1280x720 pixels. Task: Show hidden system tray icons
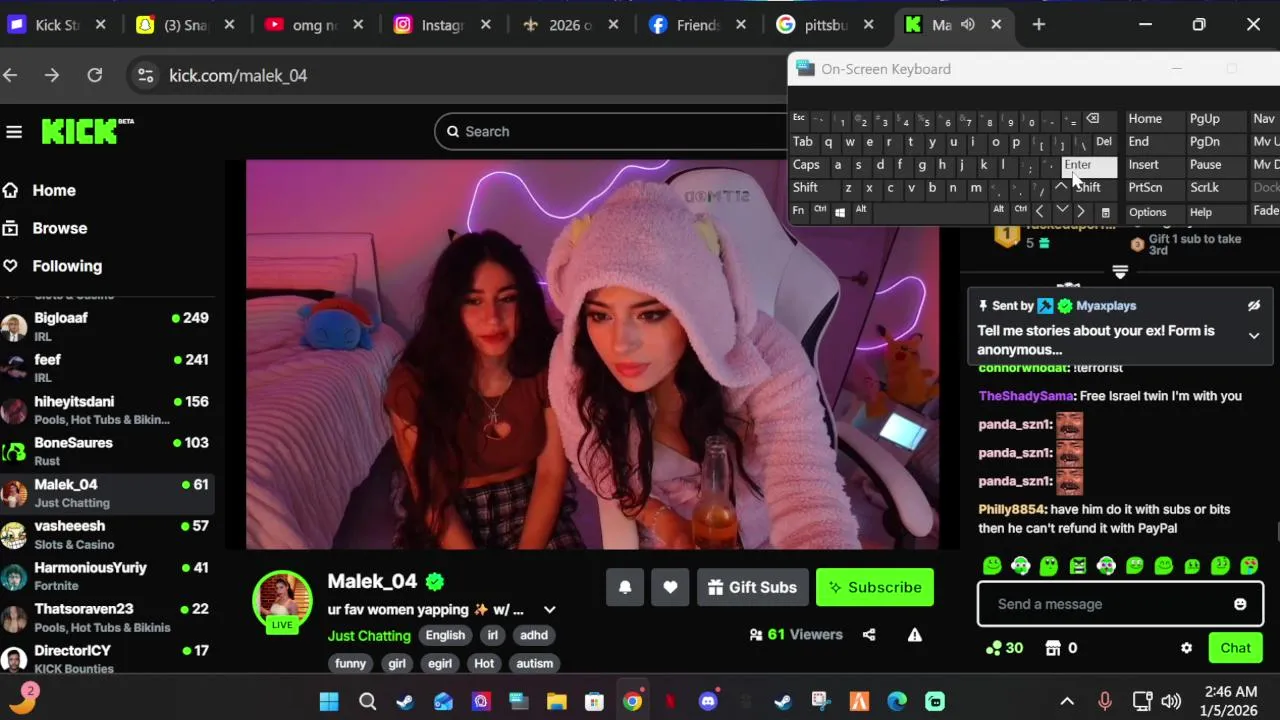1067,701
